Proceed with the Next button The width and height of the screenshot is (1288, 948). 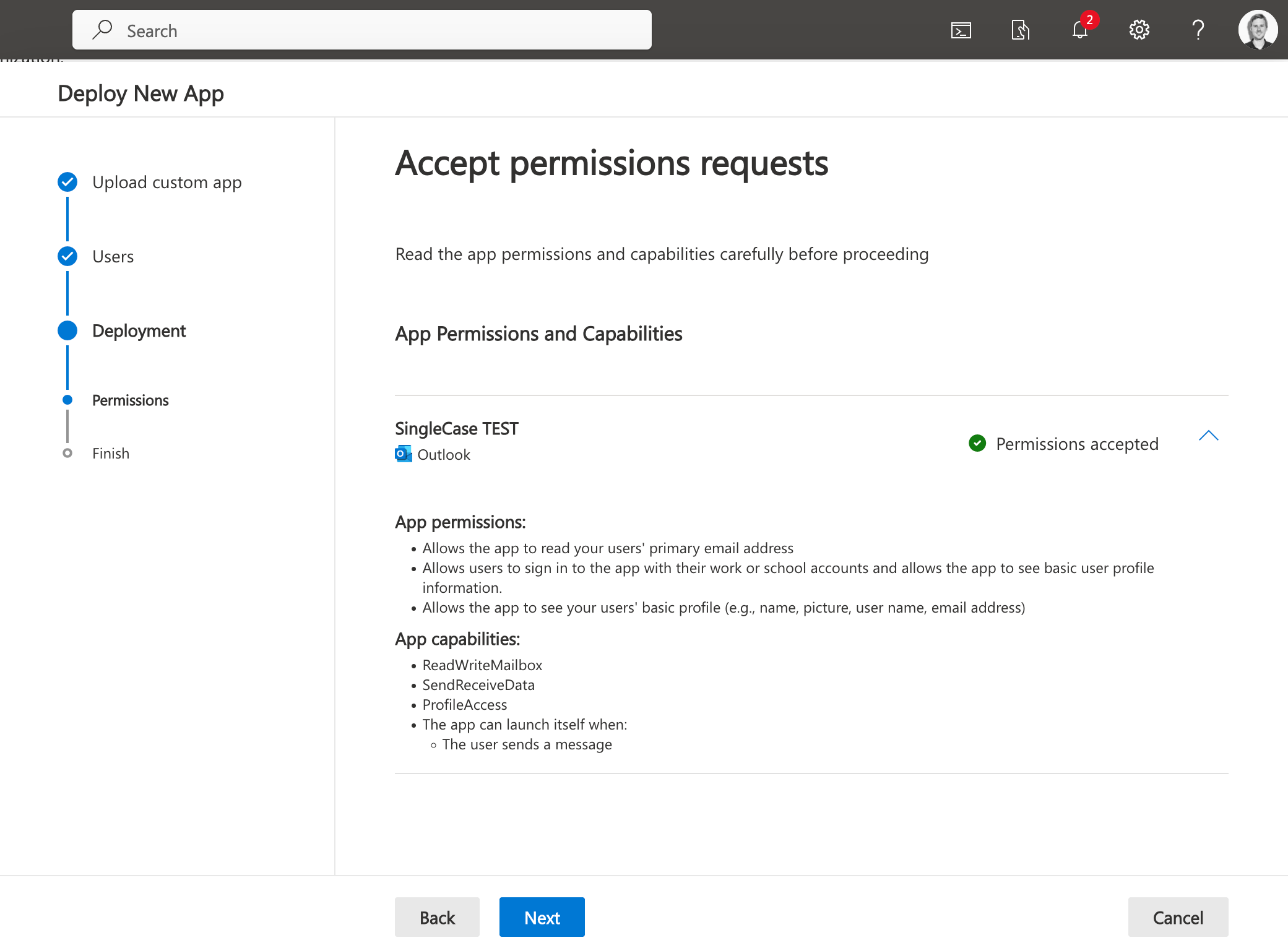pos(542,917)
